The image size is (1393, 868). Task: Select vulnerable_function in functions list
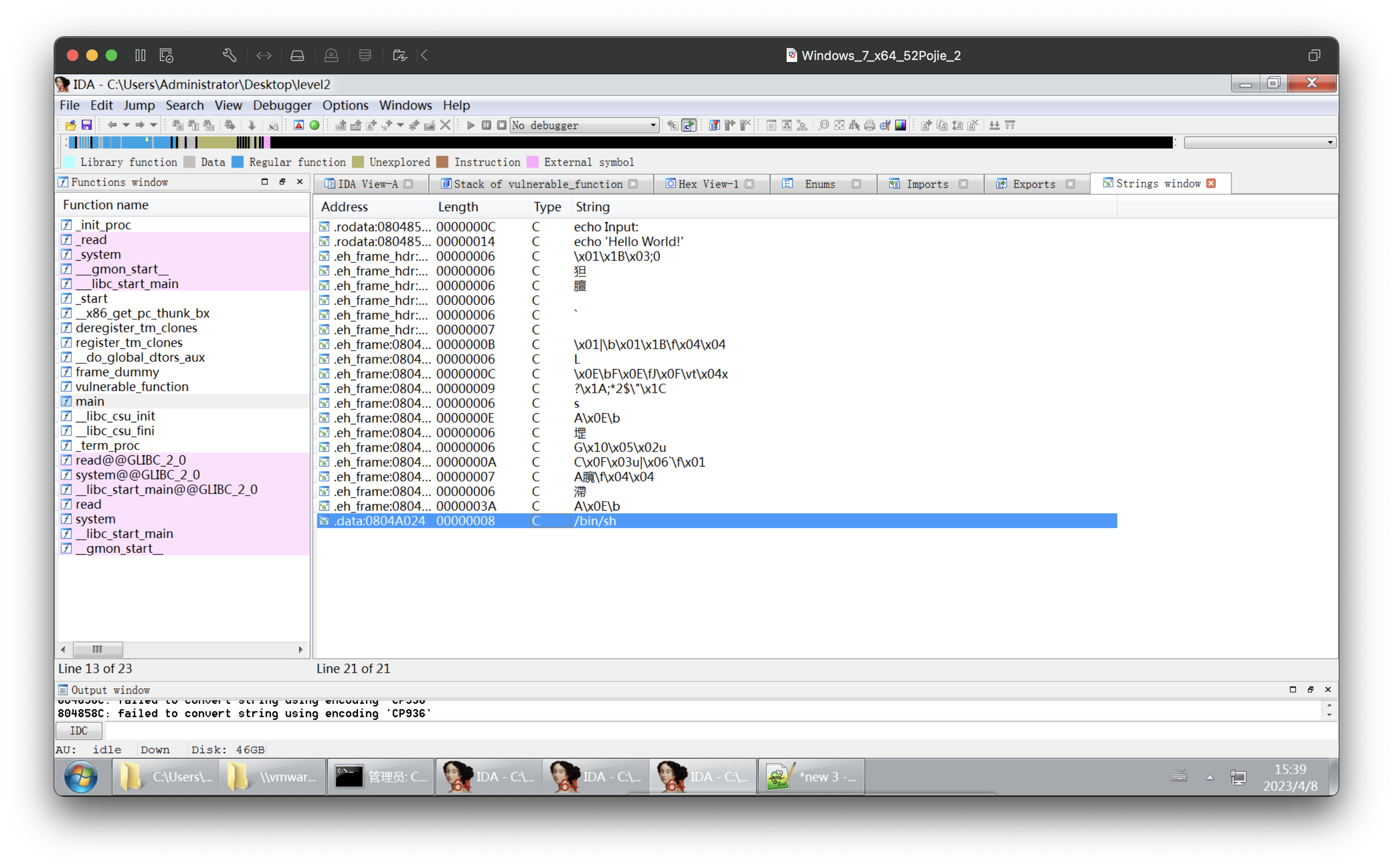[x=131, y=387]
